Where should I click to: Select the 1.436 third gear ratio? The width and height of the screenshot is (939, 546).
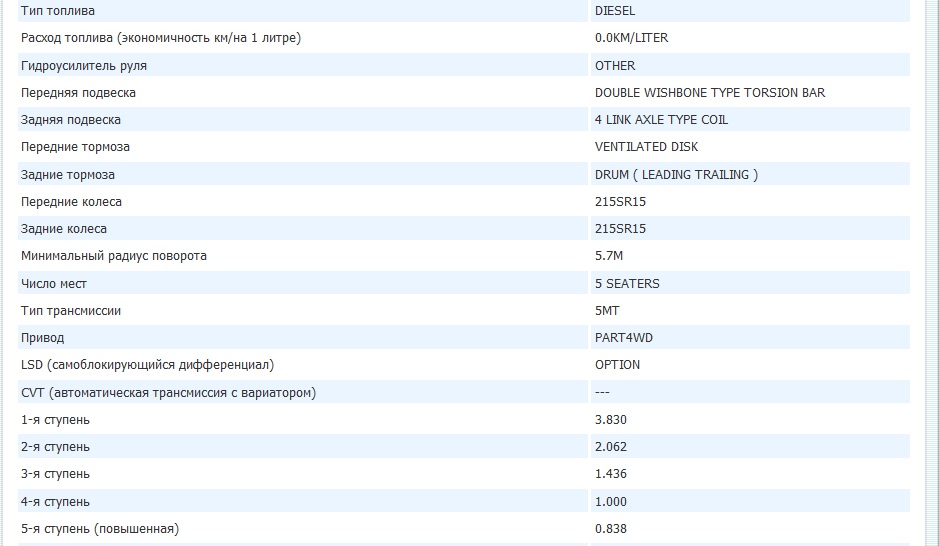click(x=611, y=474)
